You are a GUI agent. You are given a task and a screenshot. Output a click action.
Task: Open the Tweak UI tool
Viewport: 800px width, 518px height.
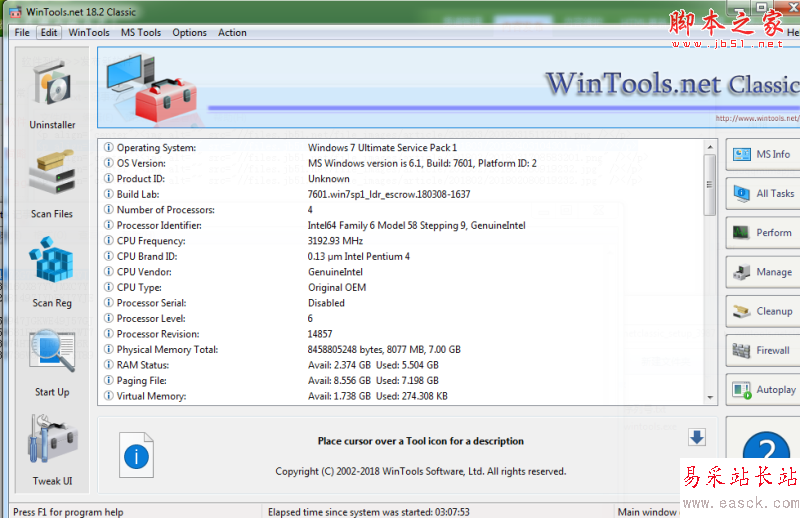(52, 450)
